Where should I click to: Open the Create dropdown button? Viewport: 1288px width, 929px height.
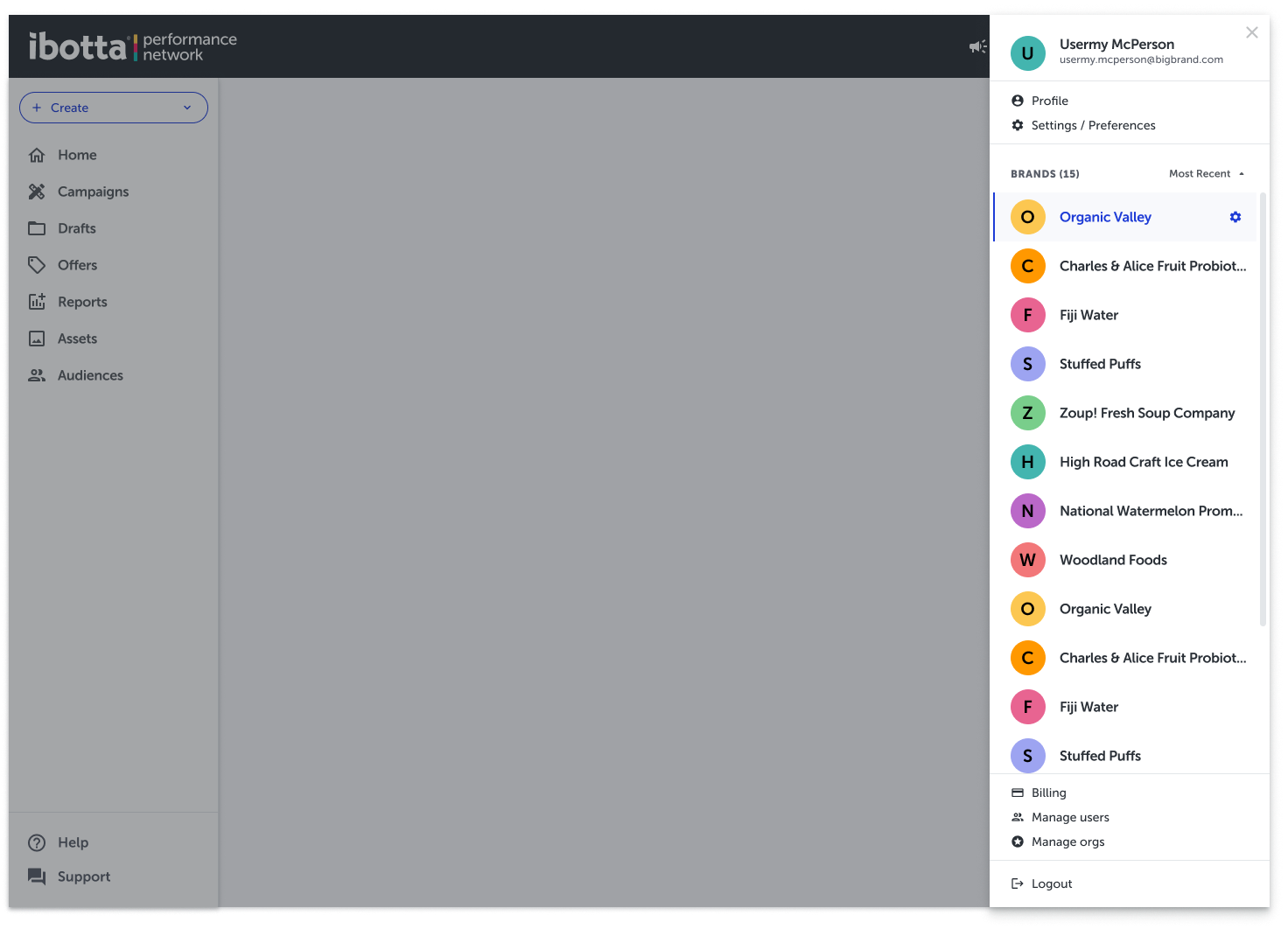114,108
